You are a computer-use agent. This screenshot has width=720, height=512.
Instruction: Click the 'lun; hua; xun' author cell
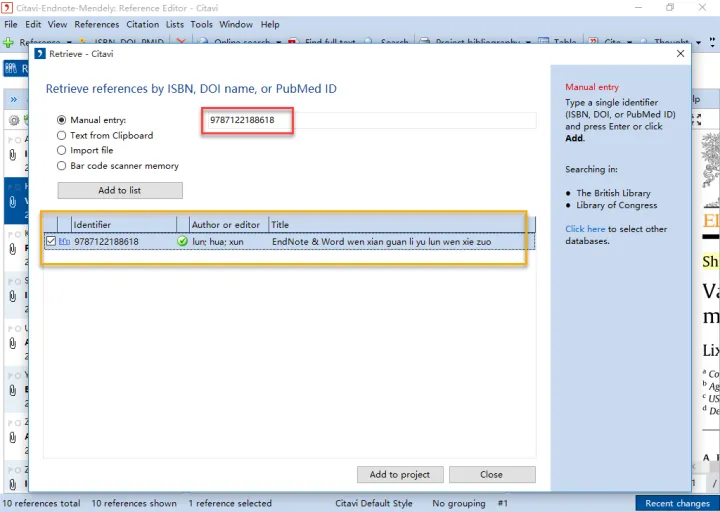coord(218,242)
